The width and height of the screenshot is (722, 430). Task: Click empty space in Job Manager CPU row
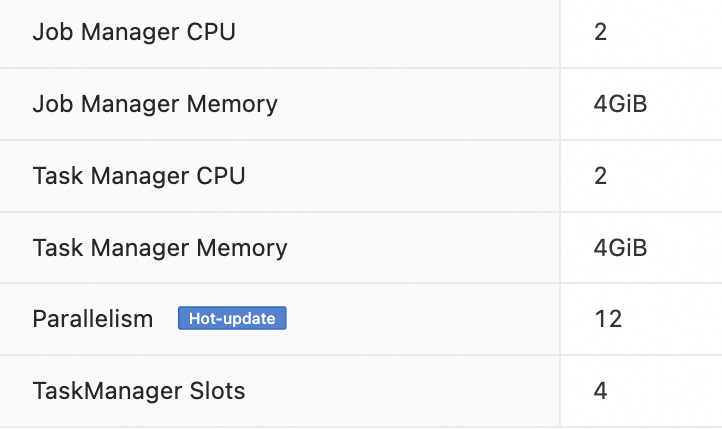(396, 32)
